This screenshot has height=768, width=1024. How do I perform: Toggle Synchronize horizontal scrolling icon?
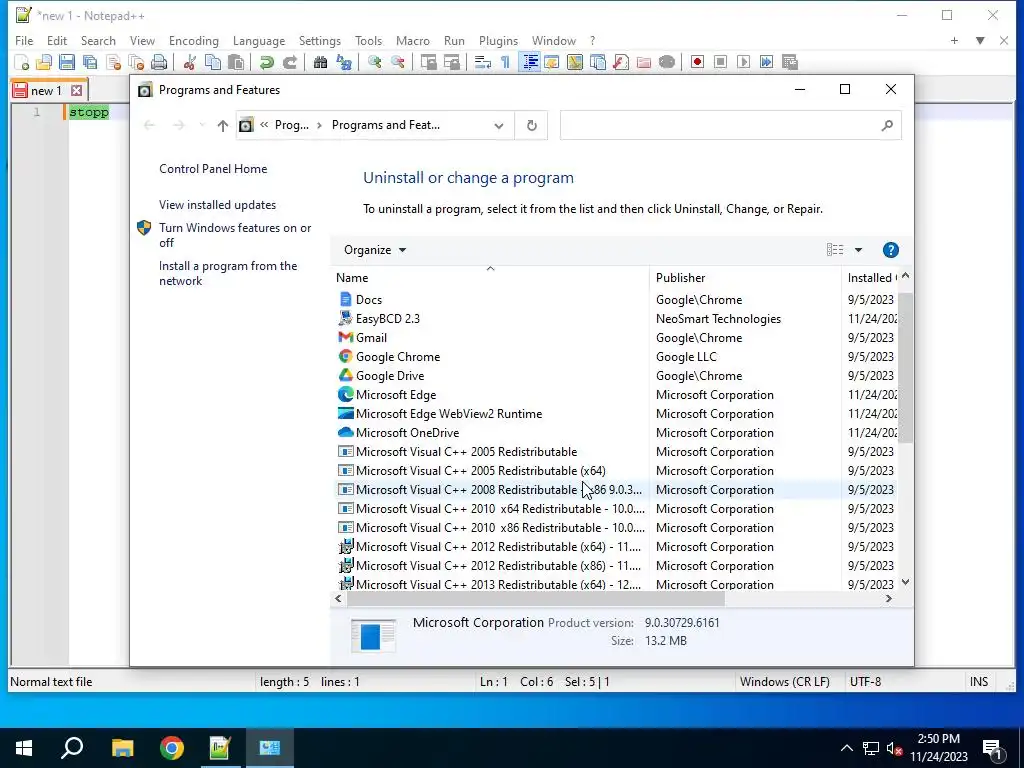(x=451, y=63)
